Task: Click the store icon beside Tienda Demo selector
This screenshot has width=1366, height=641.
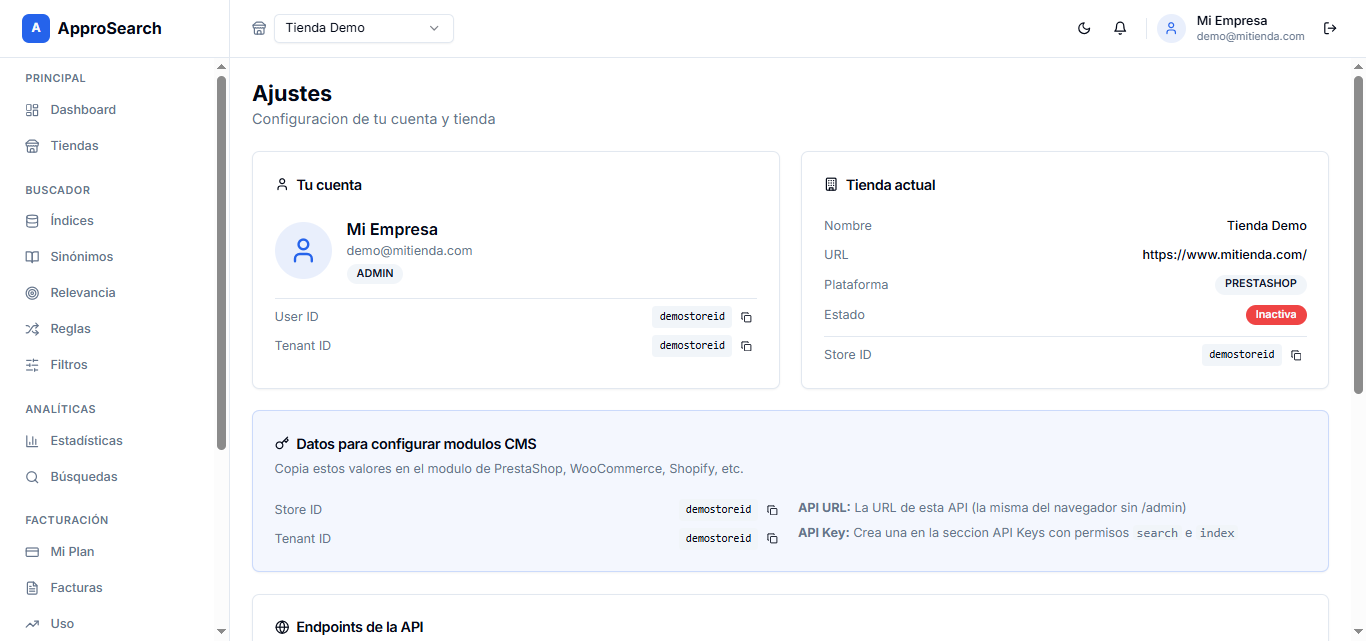Action: 259,28
